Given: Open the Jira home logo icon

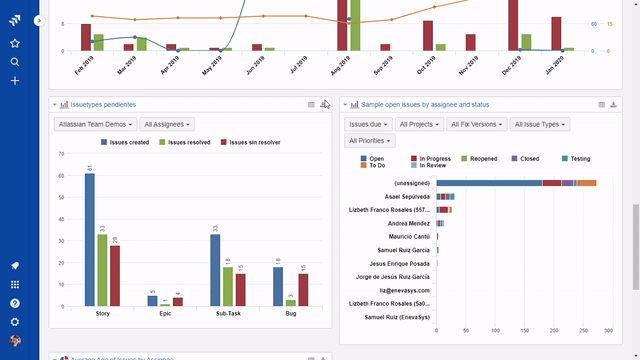Looking at the screenshot, I should pyautogui.click(x=15, y=20).
